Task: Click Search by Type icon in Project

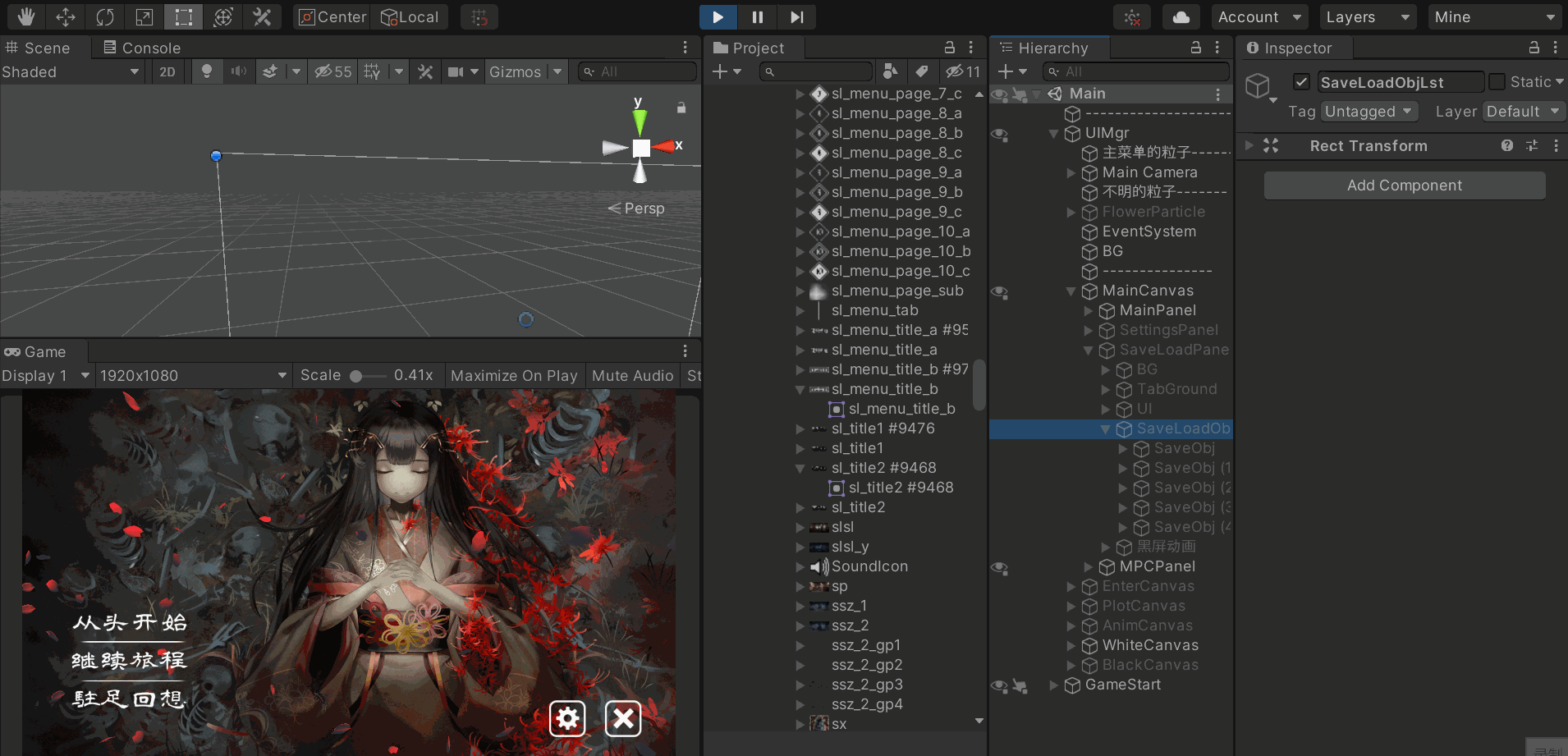Action: click(x=890, y=71)
